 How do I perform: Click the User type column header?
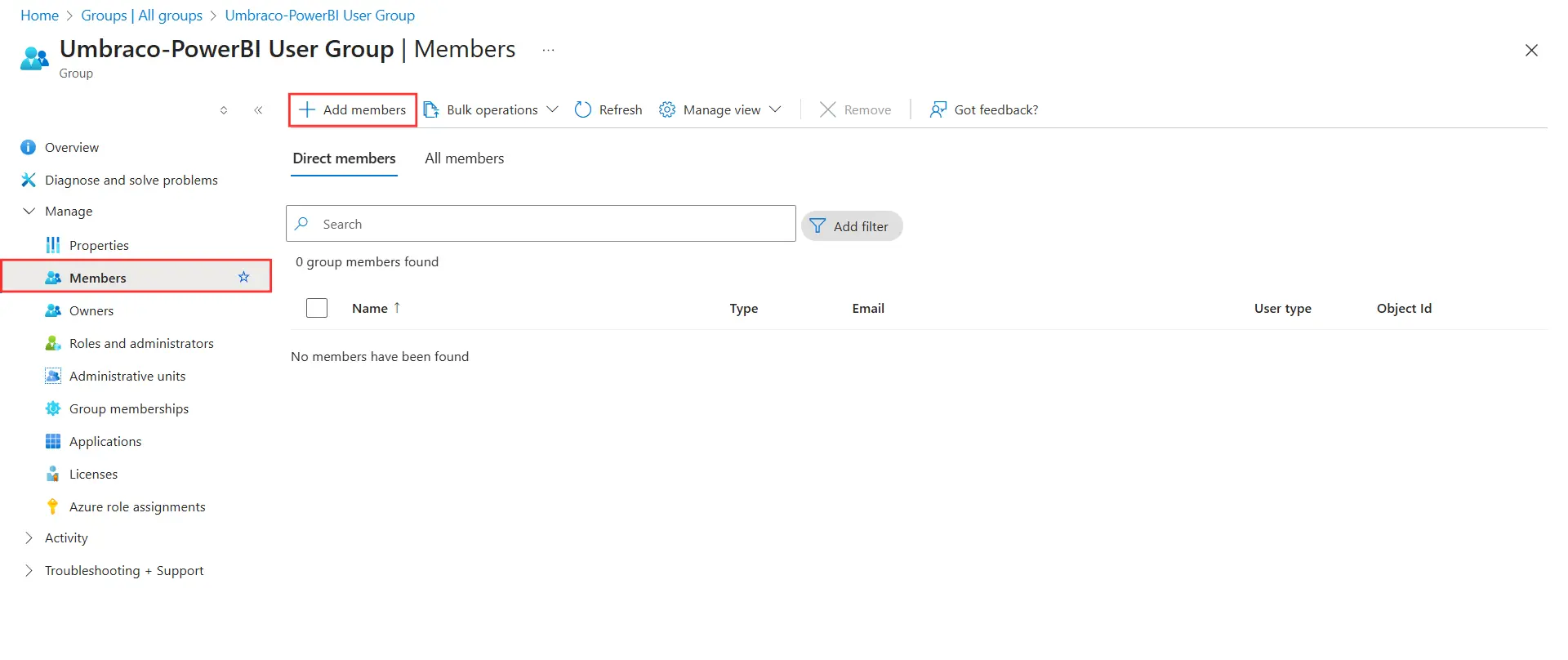[x=1283, y=308]
